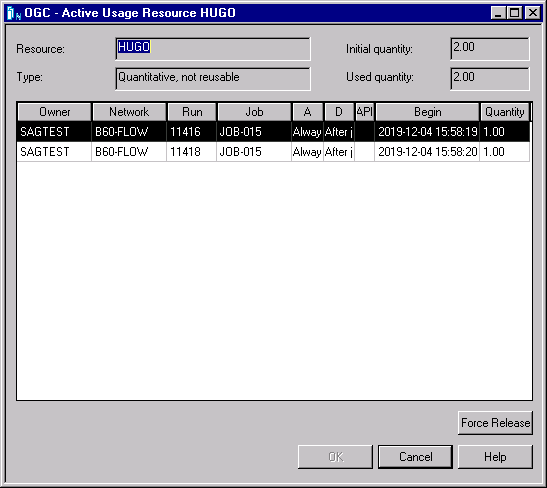Click the Job column header
Screen dimensions: 547x488
pos(254,112)
